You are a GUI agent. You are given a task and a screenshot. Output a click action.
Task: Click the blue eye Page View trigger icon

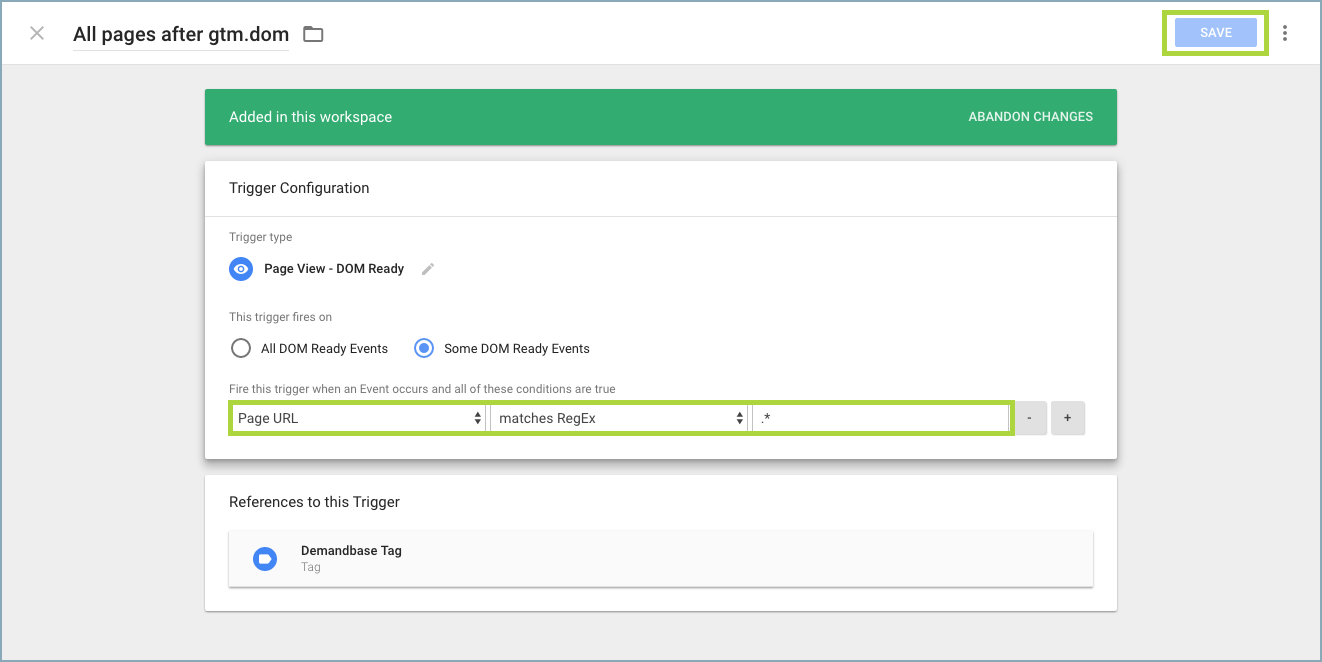tap(241, 269)
